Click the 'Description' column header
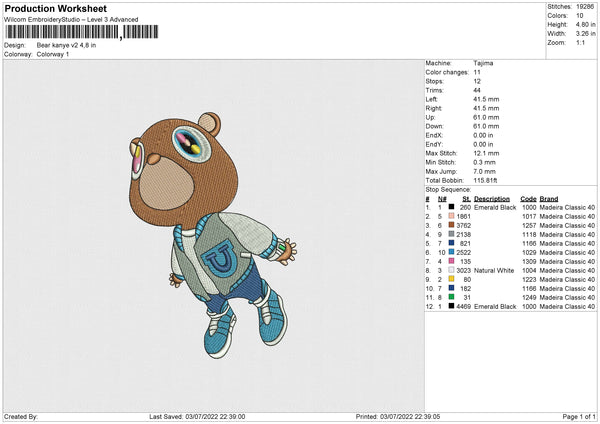 pos(492,199)
